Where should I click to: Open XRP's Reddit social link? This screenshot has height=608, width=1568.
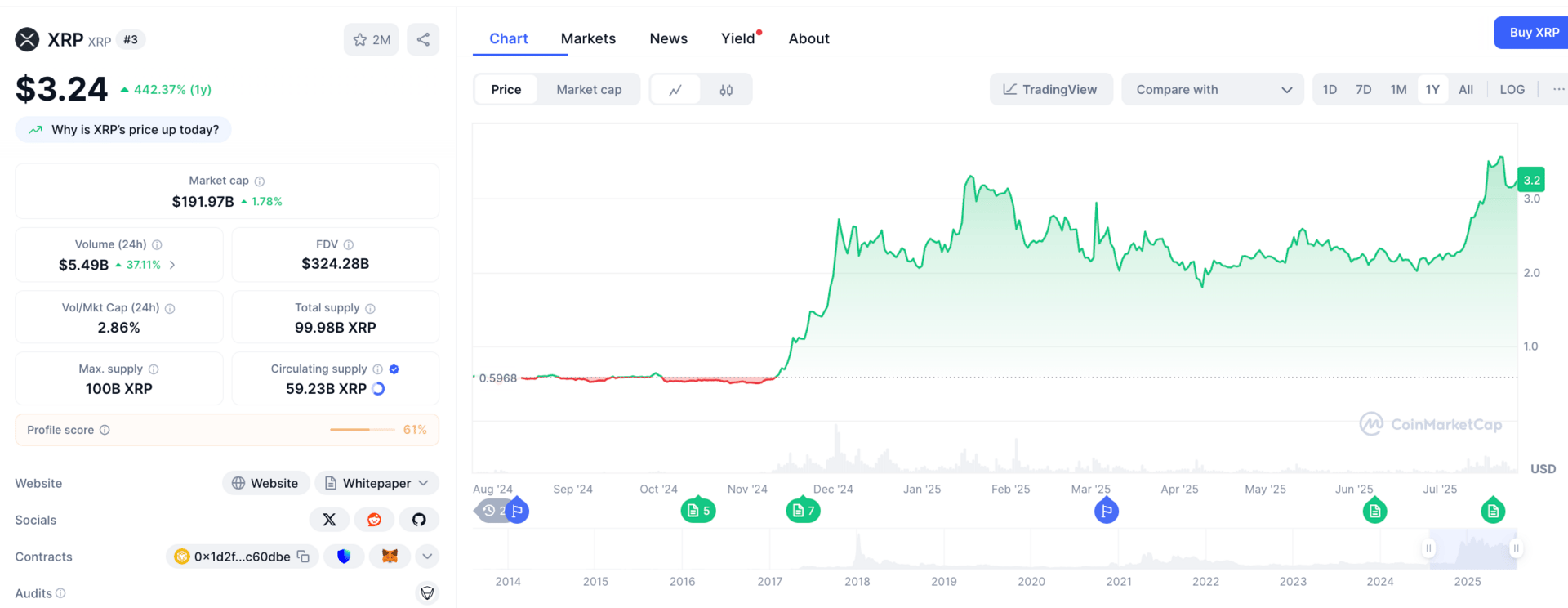pyautogui.click(x=374, y=520)
